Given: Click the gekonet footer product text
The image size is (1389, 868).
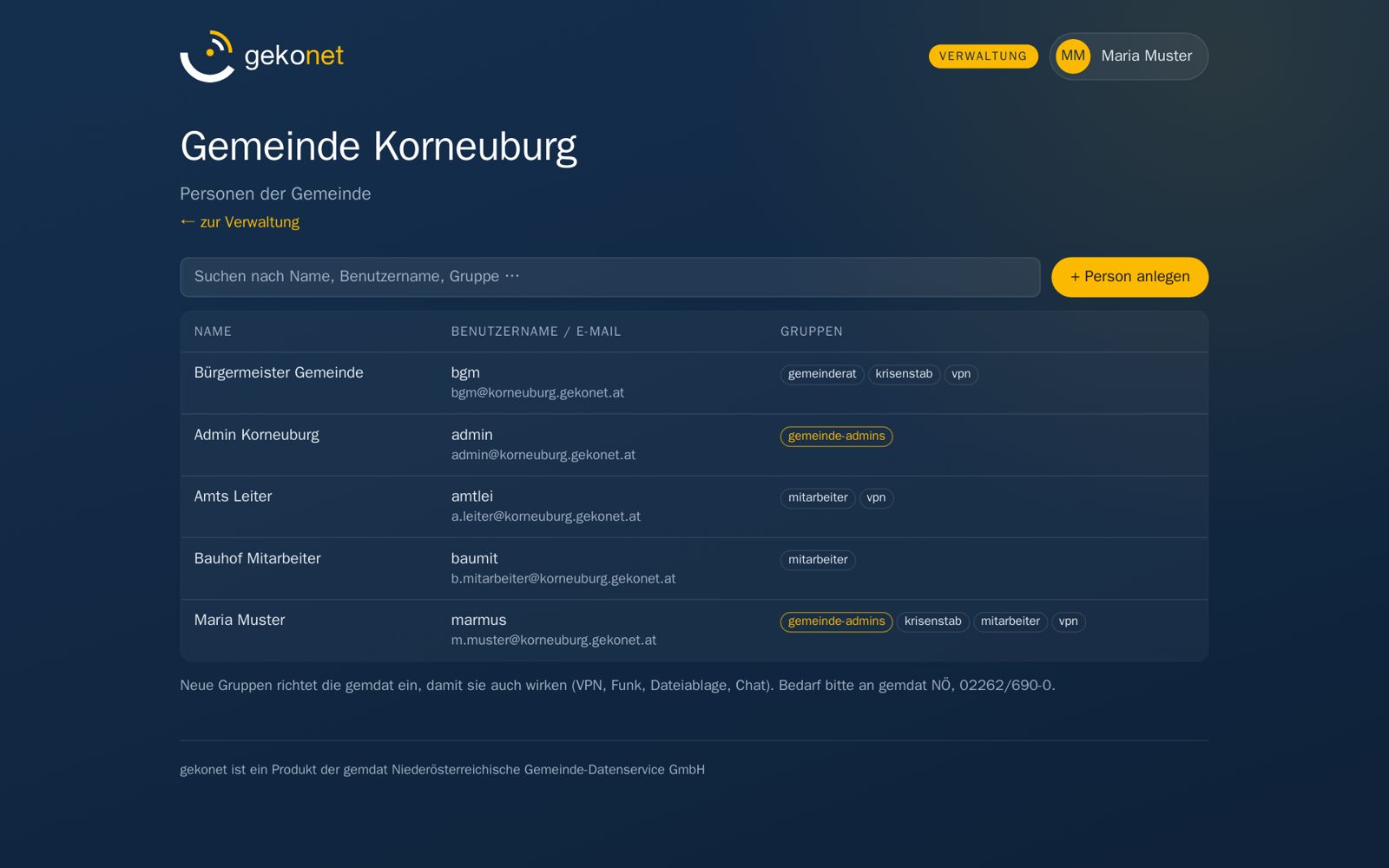Looking at the screenshot, I should 442,770.
